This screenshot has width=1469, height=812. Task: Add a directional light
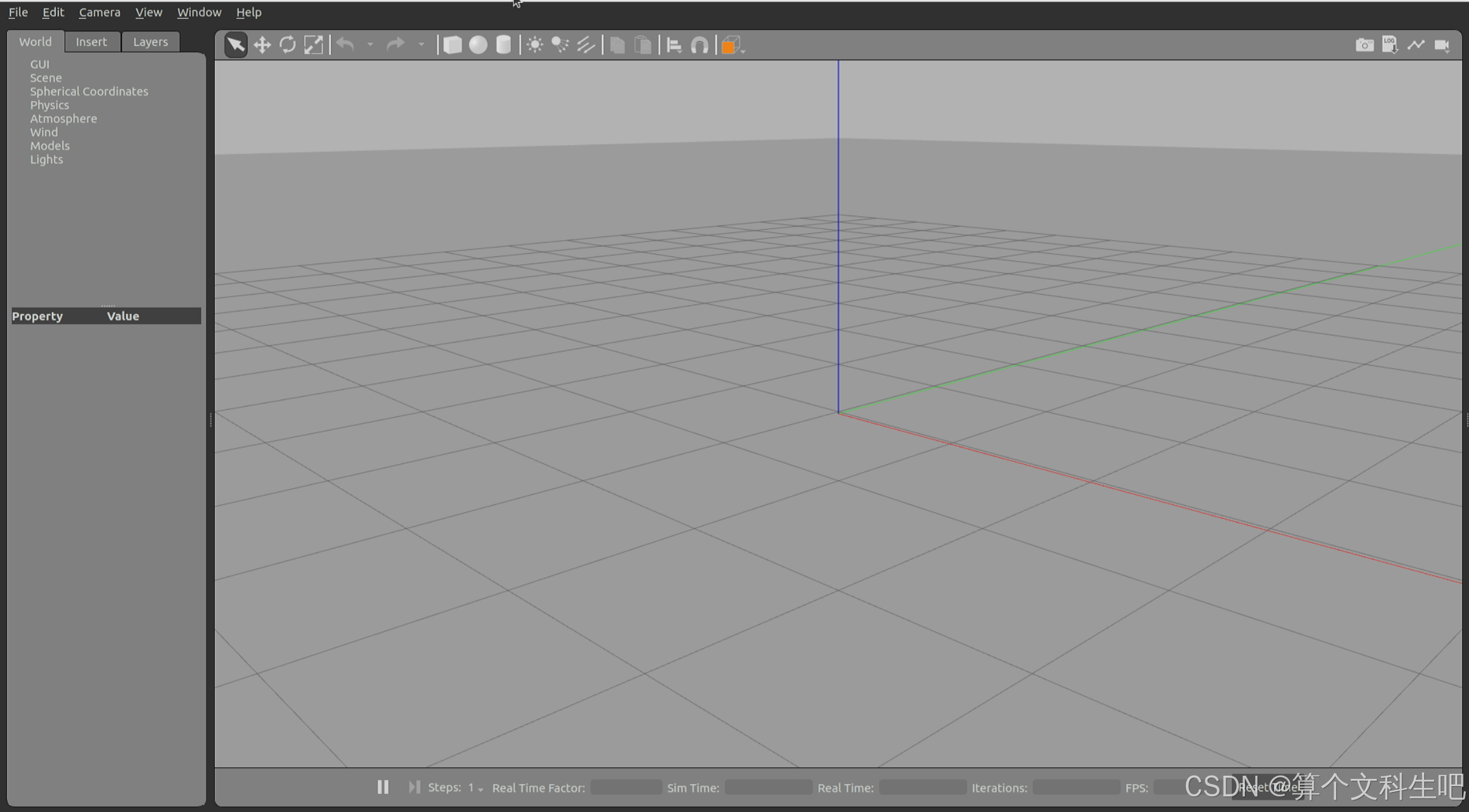point(586,45)
